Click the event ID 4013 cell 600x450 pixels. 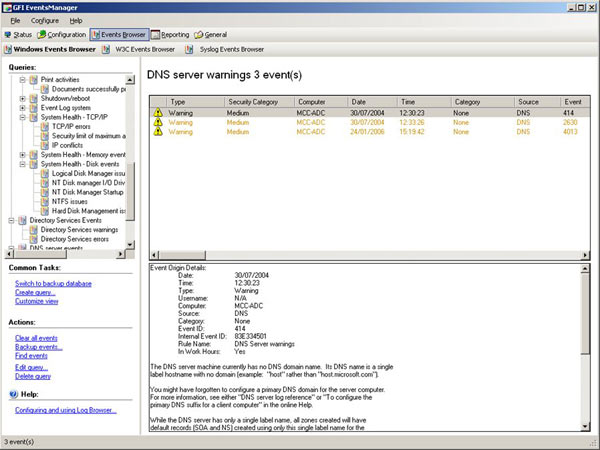(x=570, y=132)
